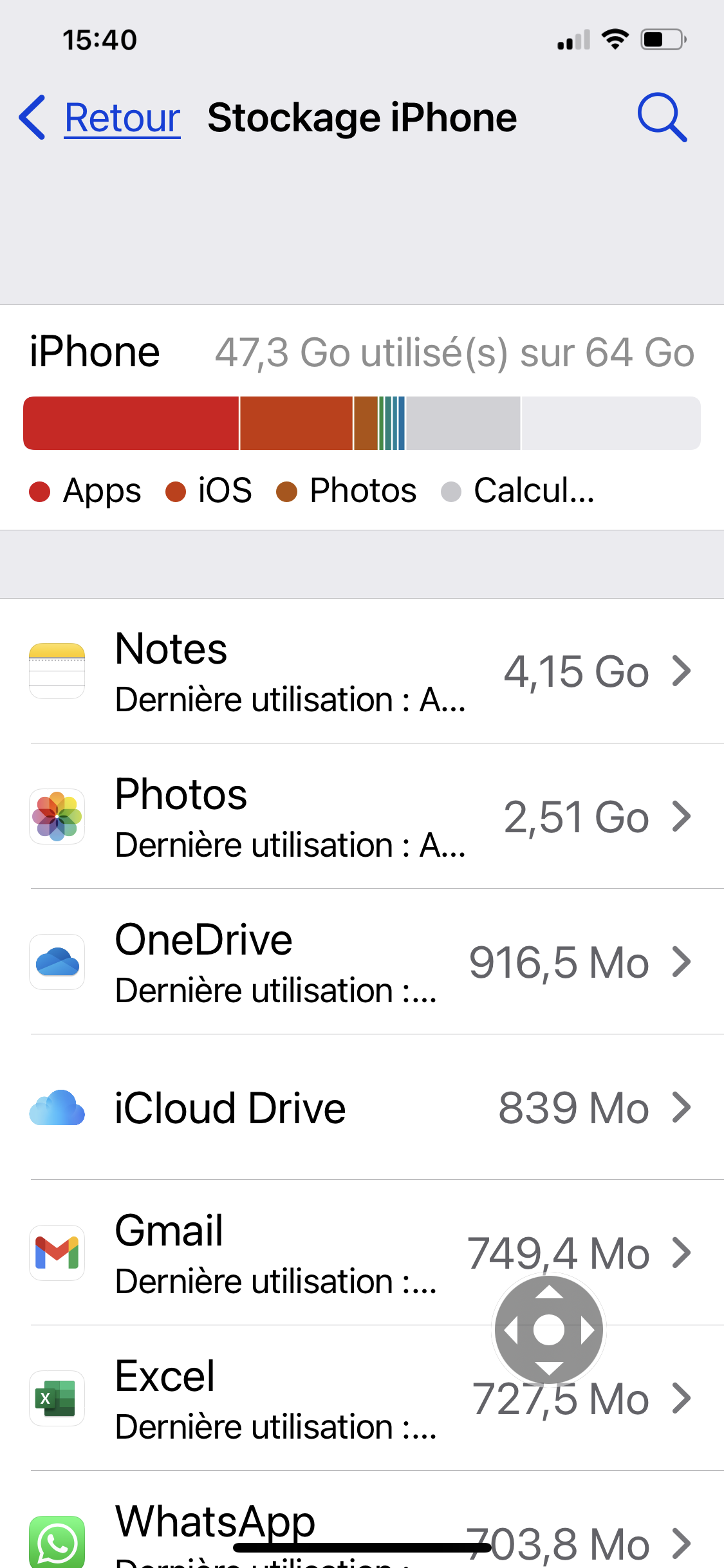The height and width of the screenshot is (1568, 724).
Task: Tap the back arrow chevron
Action: pyautogui.click(x=32, y=117)
